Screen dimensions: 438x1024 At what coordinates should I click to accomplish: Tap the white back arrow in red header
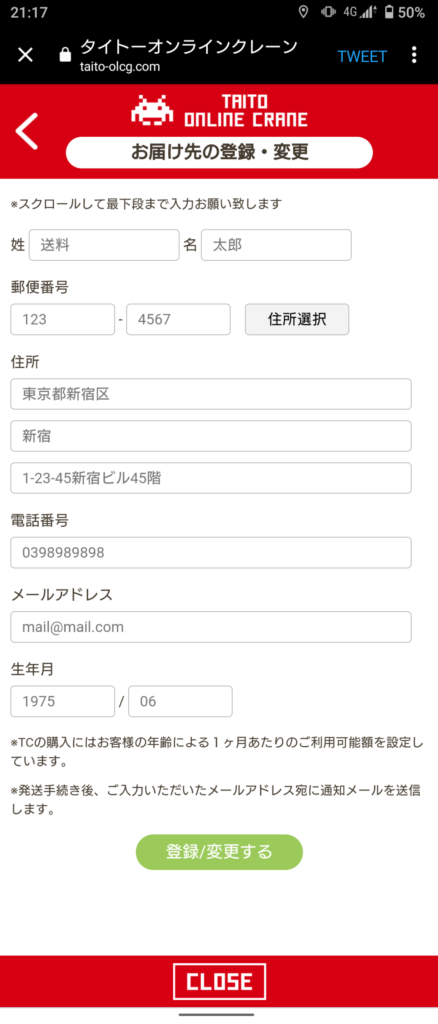27,131
